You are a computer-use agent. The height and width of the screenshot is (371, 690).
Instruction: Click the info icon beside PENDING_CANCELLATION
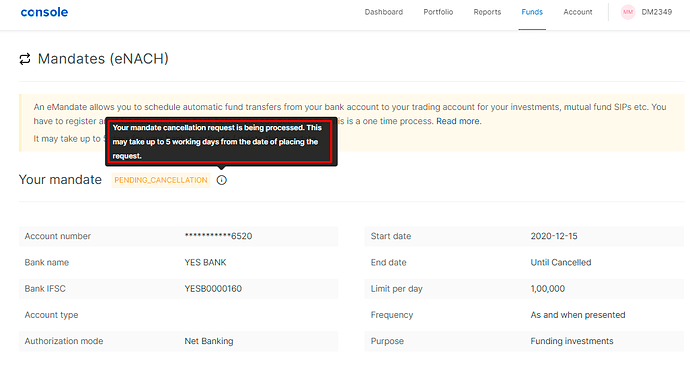(x=221, y=180)
